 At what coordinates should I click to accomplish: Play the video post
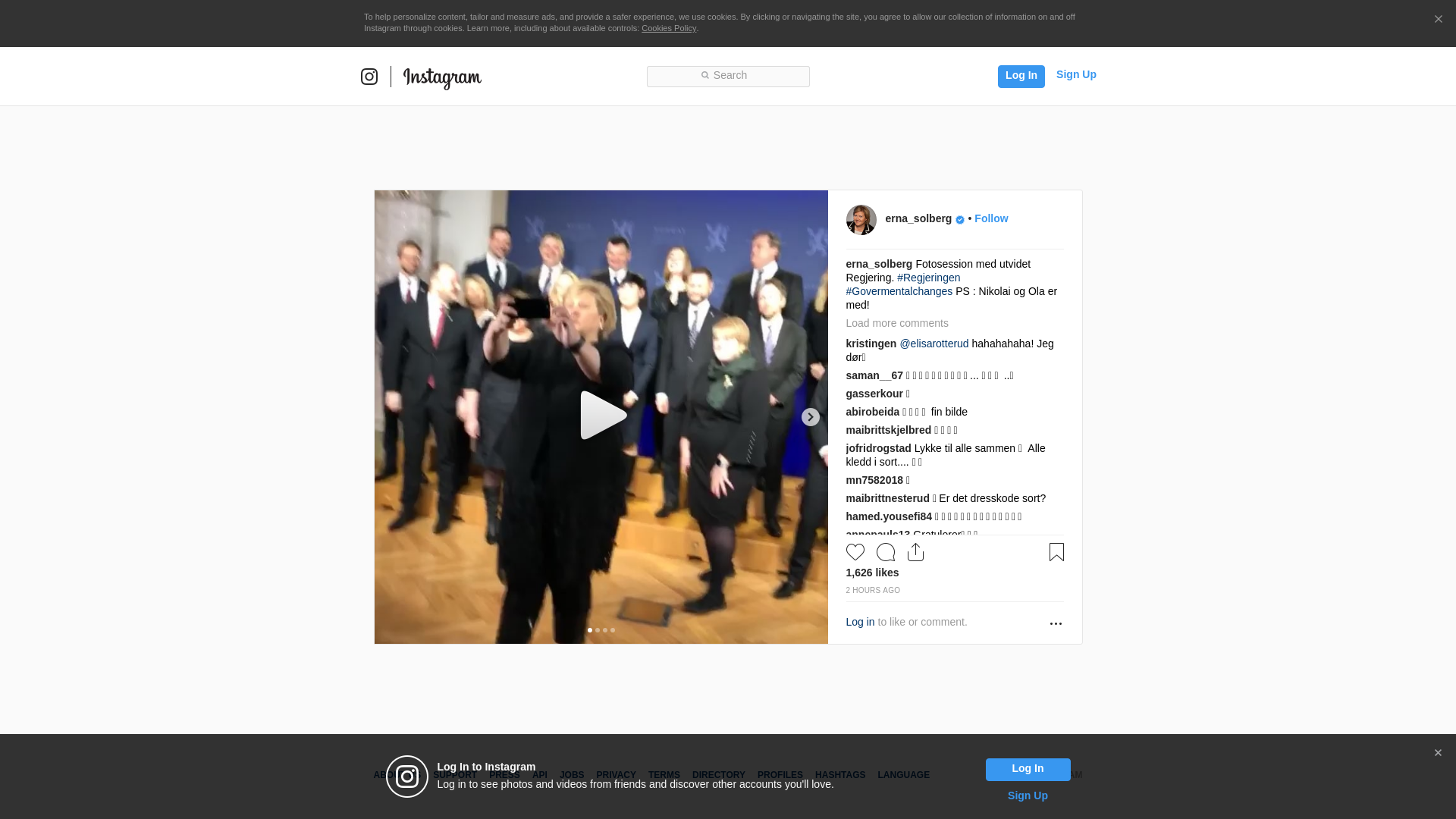point(604,416)
